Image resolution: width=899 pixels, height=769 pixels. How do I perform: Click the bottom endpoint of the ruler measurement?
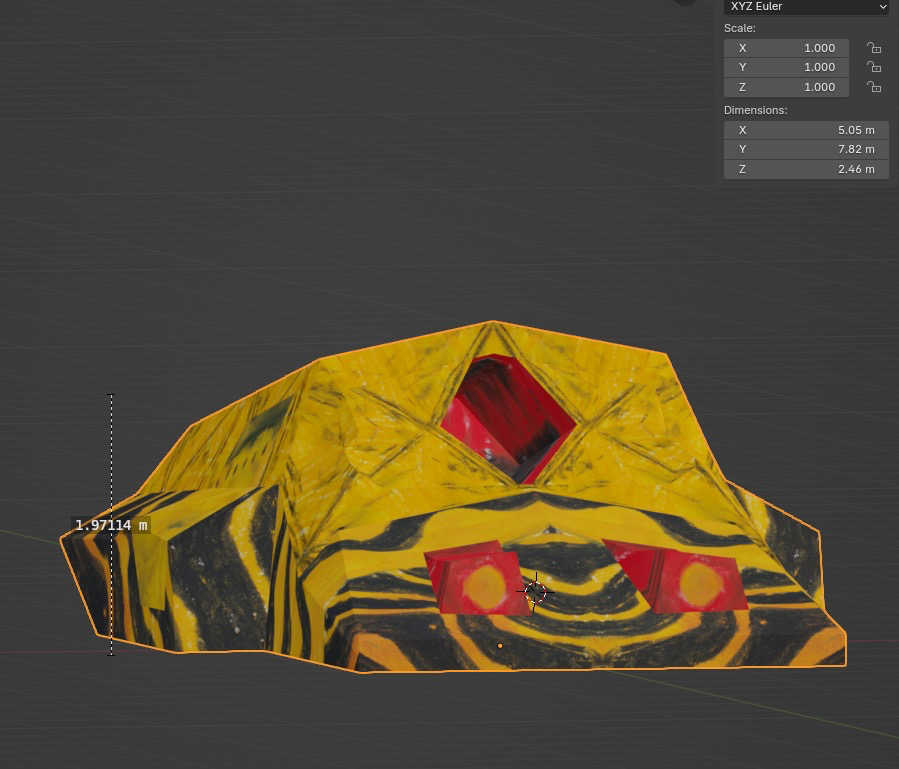111,654
